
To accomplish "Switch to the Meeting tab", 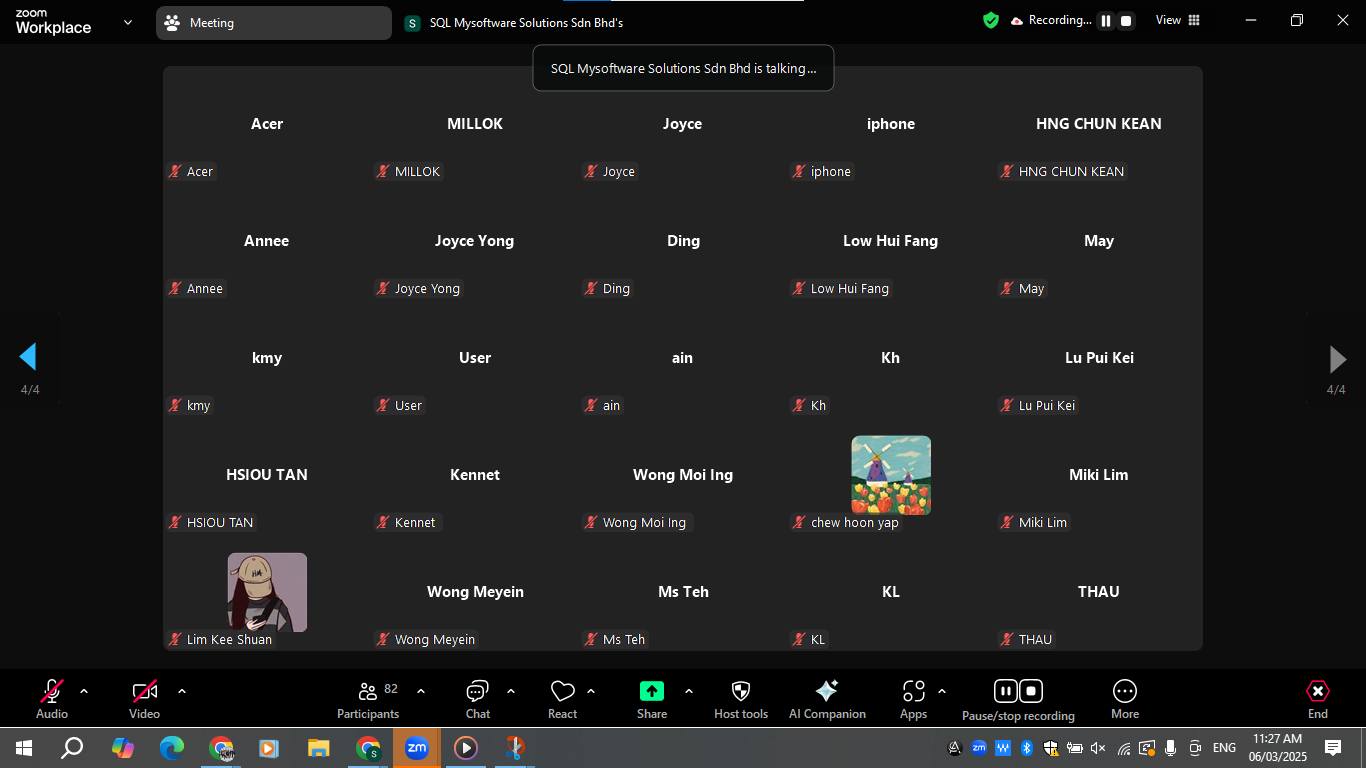I will [273, 22].
